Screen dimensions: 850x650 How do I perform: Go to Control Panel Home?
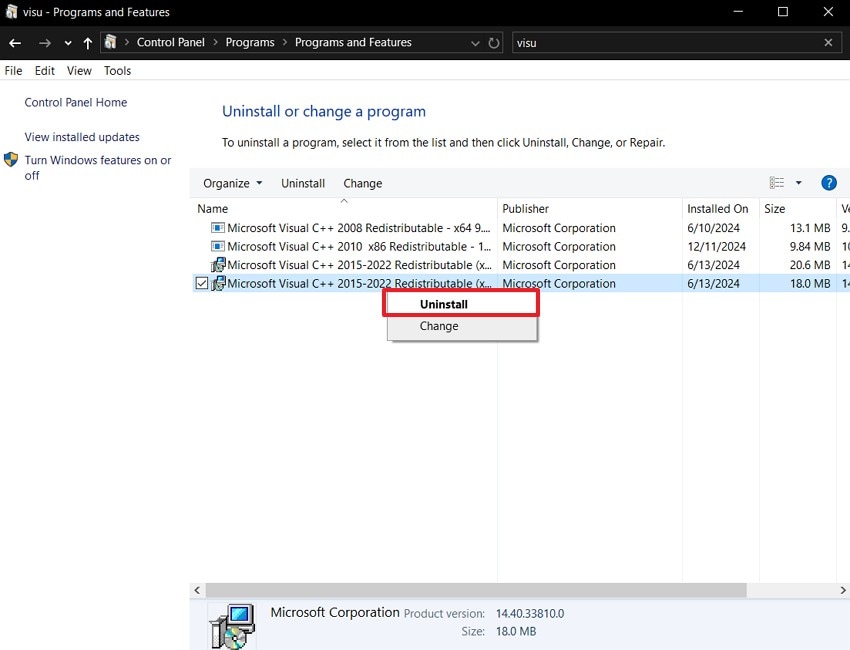point(76,102)
